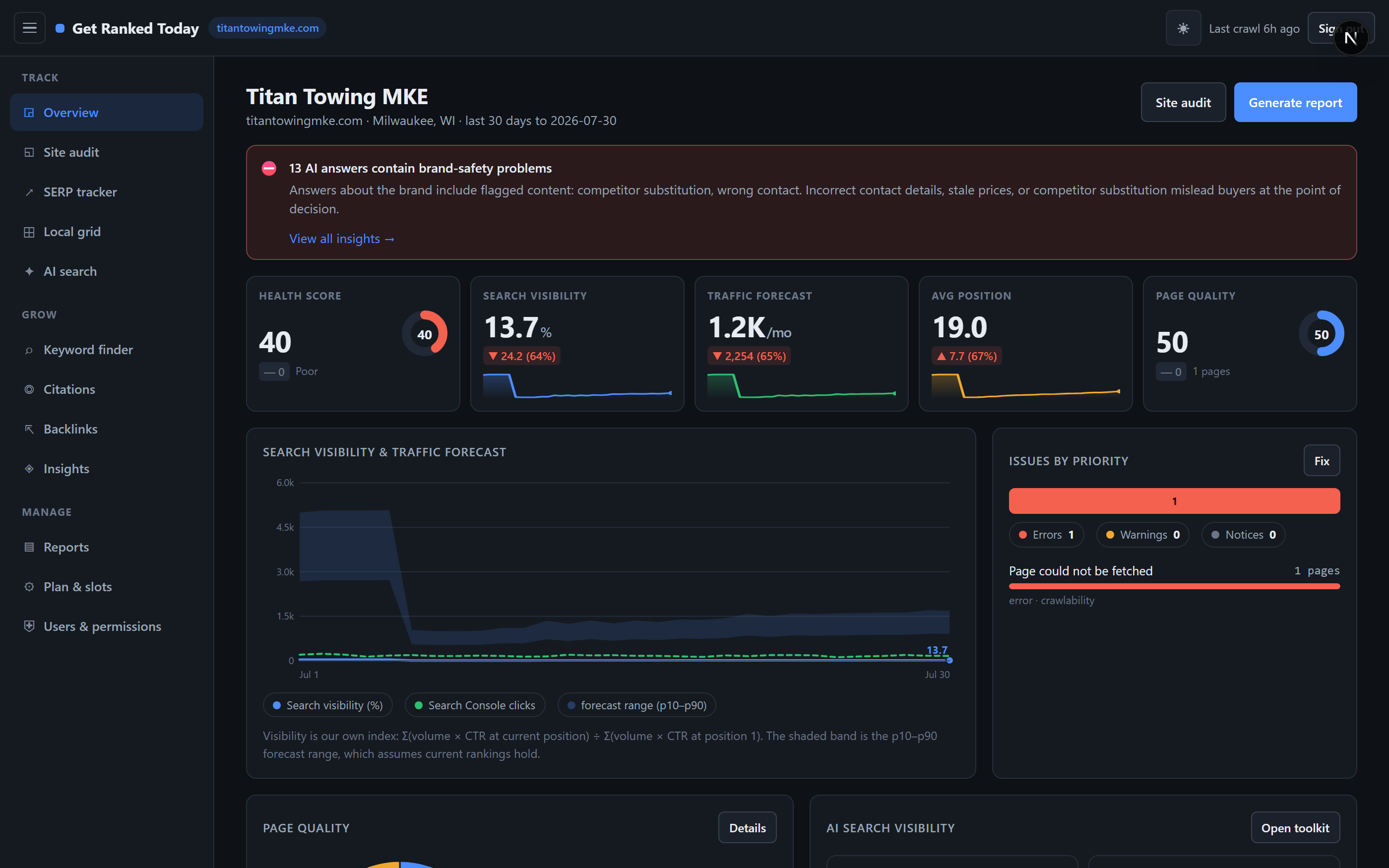Viewport: 1389px width, 868px height.
Task: Open Plan & slots settings
Action: [x=106, y=587]
